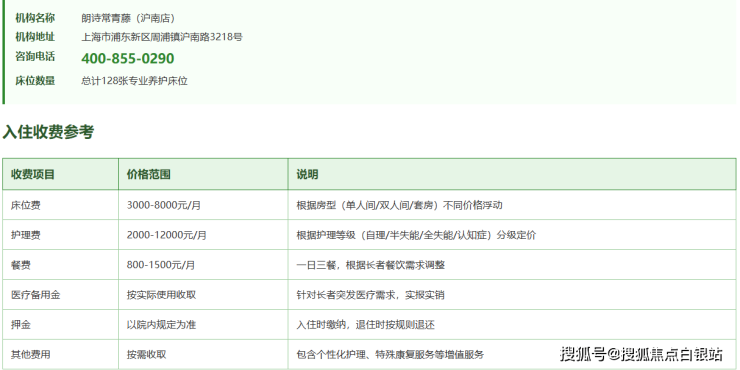
Task: Select the institution name 朗诗常青藤（沪南店）
Action: pos(128,18)
